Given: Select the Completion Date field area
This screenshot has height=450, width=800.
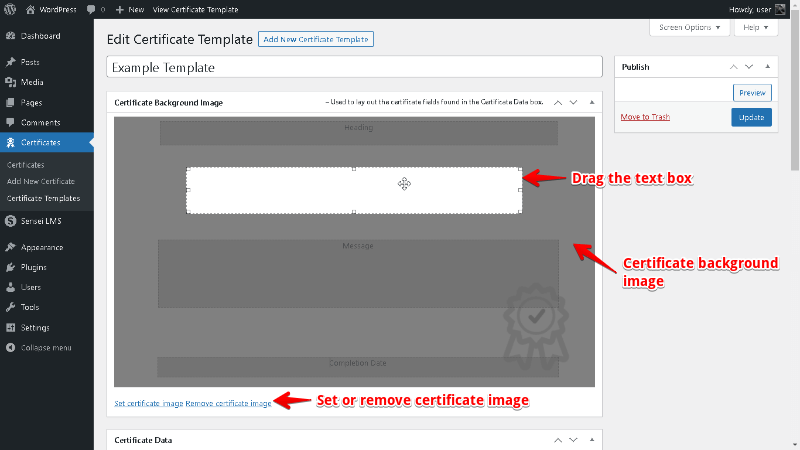Looking at the screenshot, I should click(x=358, y=367).
